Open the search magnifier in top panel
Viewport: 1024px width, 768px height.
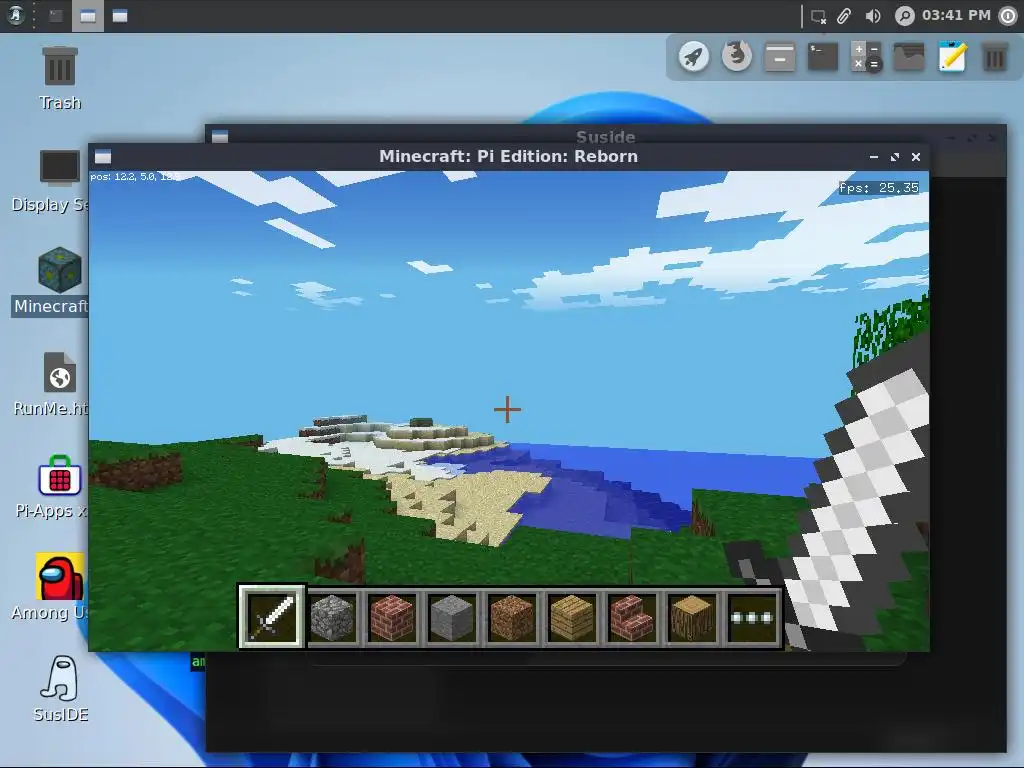[904, 16]
